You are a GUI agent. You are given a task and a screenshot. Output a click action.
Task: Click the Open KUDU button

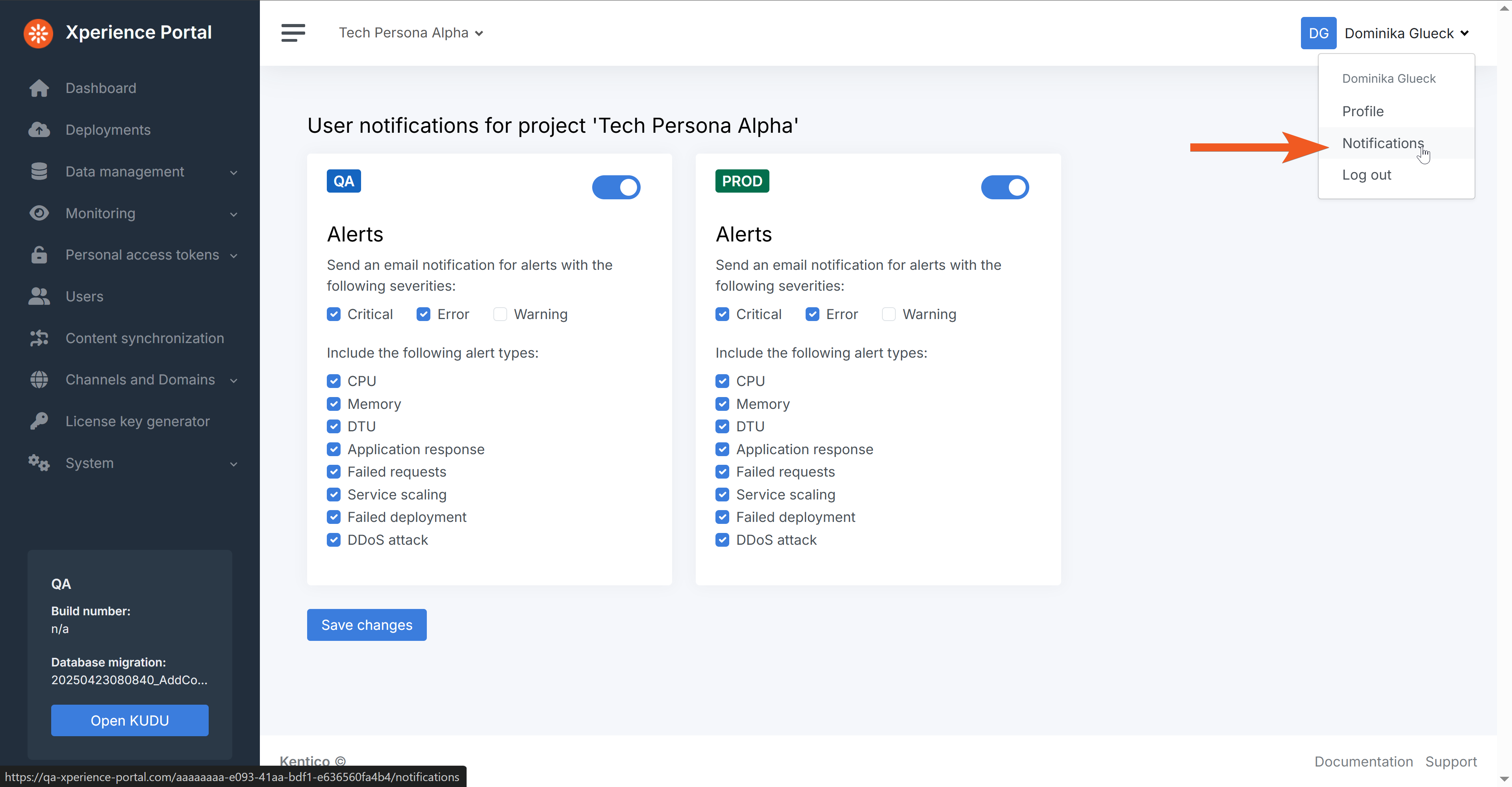pyautogui.click(x=130, y=720)
